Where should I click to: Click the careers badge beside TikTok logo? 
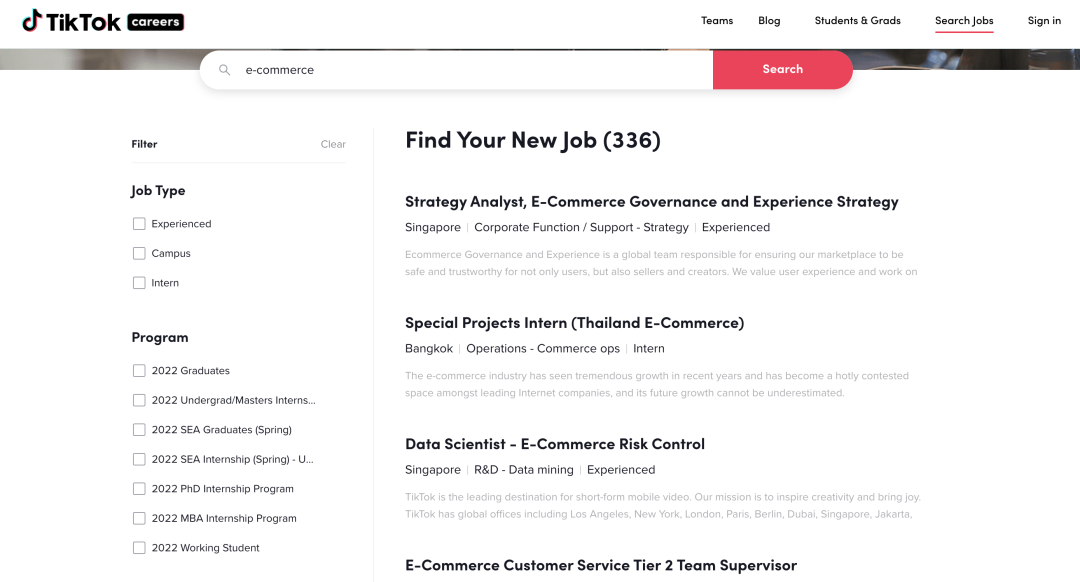click(155, 22)
